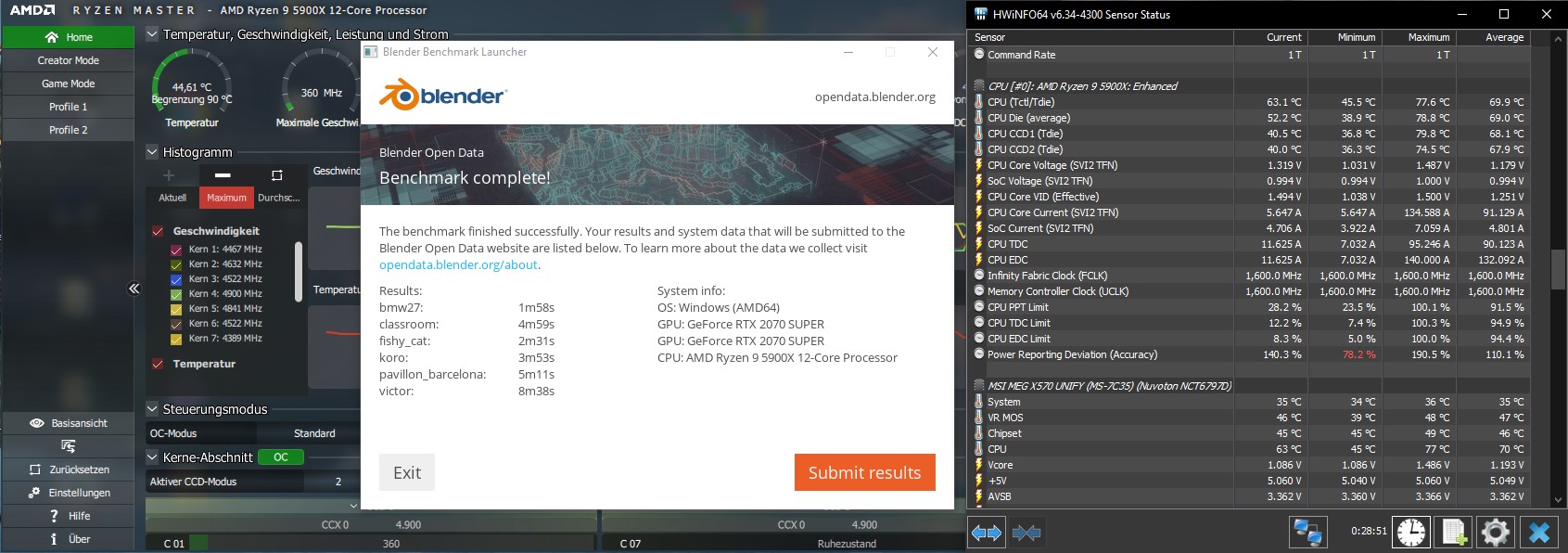Click the Zurücksetzen reset icon

click(x=35, y=469)
